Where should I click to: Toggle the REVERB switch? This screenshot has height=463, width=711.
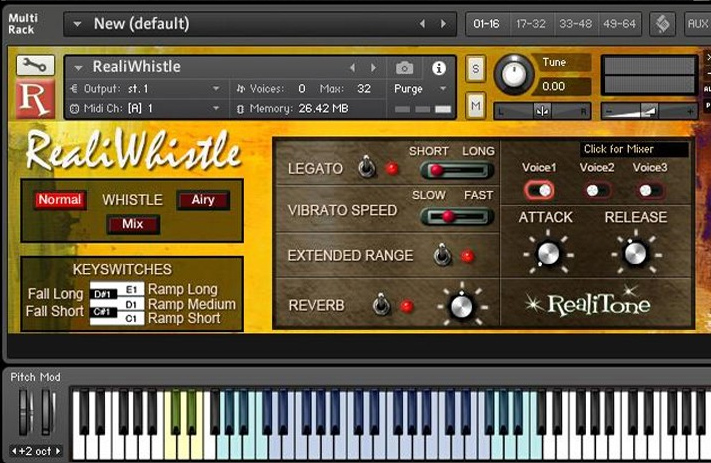pyautogui.click(x=381, y=304)
